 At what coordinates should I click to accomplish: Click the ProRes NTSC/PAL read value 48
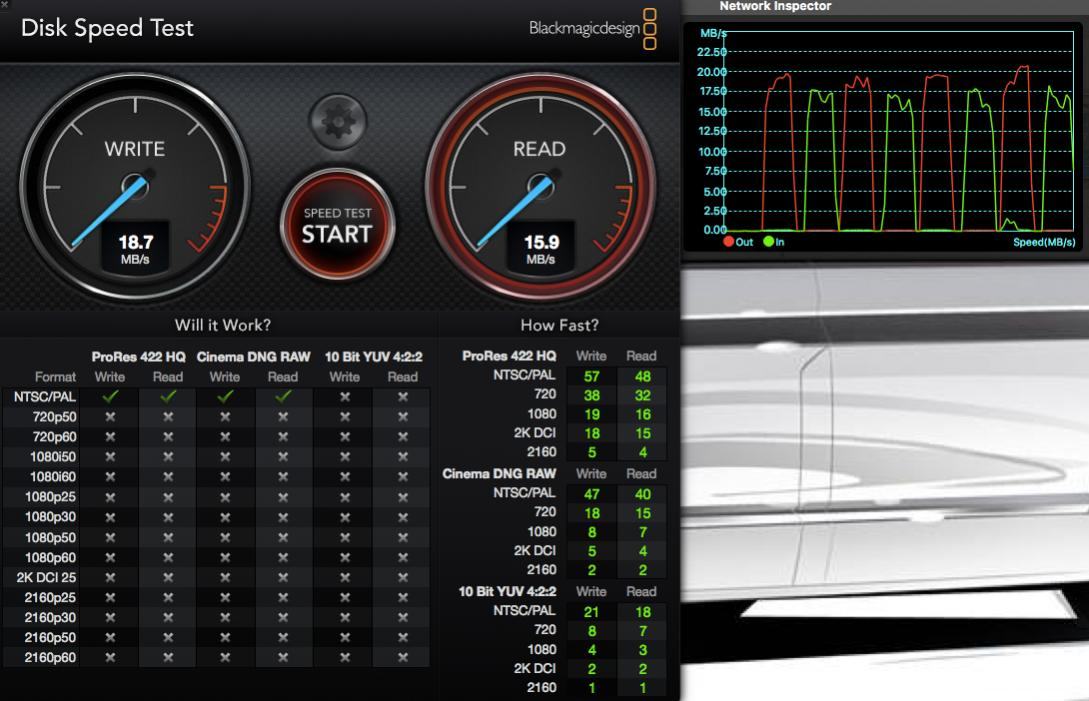(x=643, y=377)
